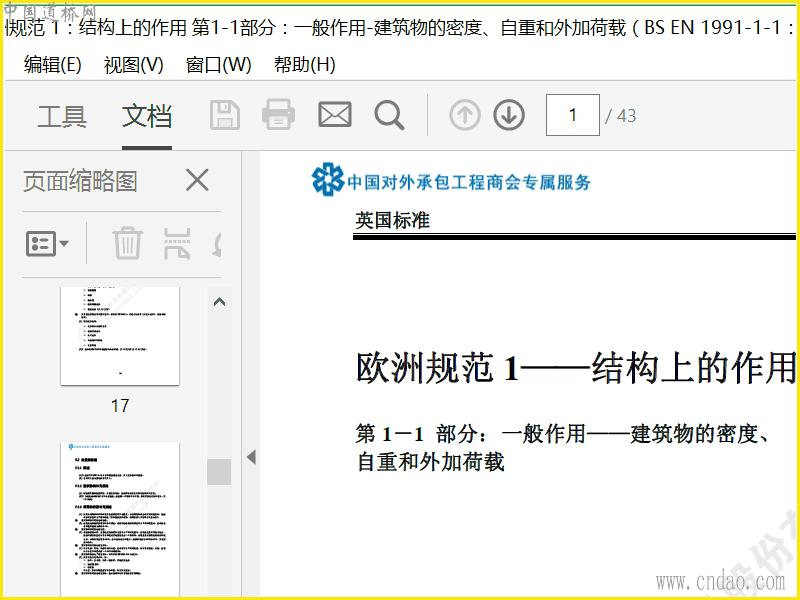Click the thumbnail panel scrollbar handle
800x600 pixels.
[x=219, y=471]
